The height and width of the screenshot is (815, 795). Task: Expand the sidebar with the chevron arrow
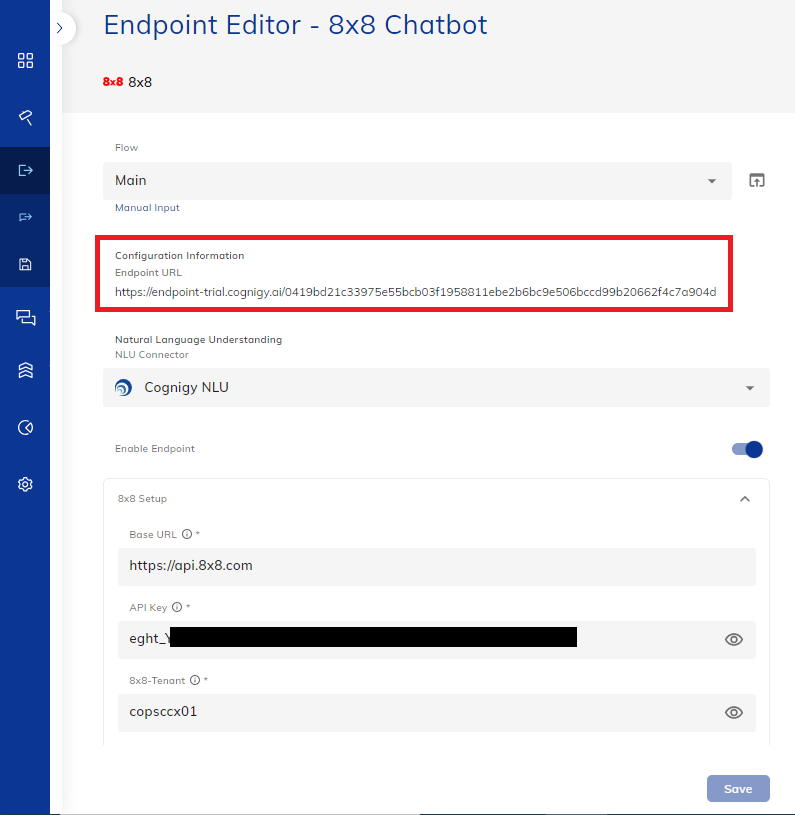coord(60,28)
